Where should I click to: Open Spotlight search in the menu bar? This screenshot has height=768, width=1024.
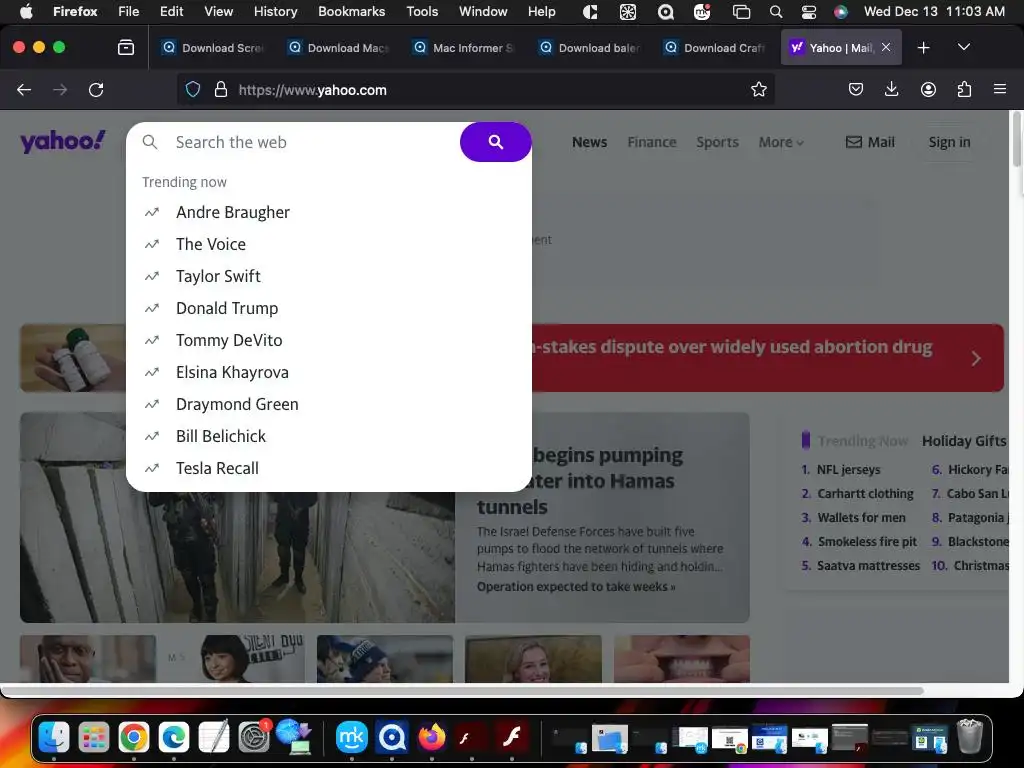tap(776, 12)
